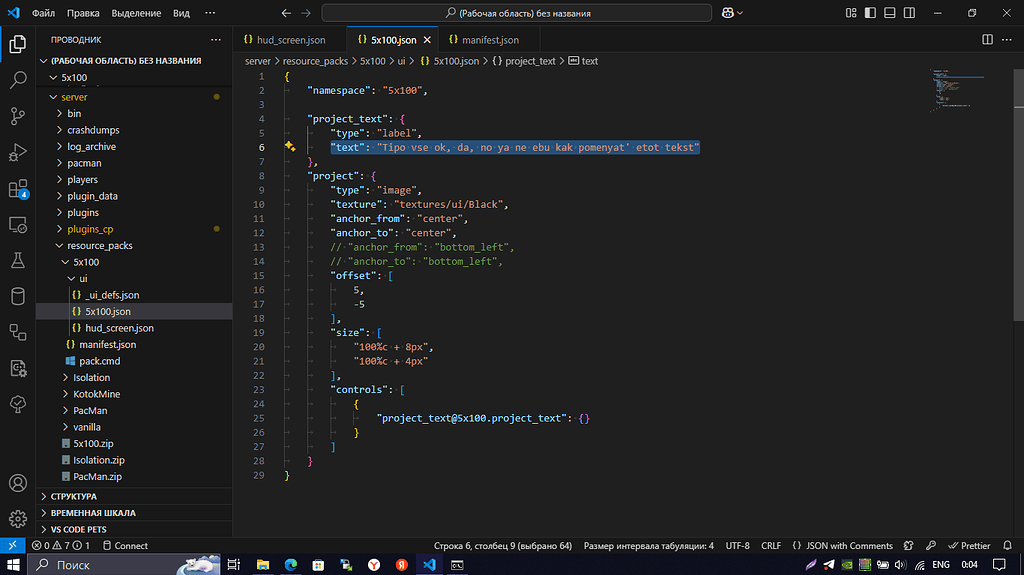
Task: Open the Правка menu
Action: click(83, 13)
